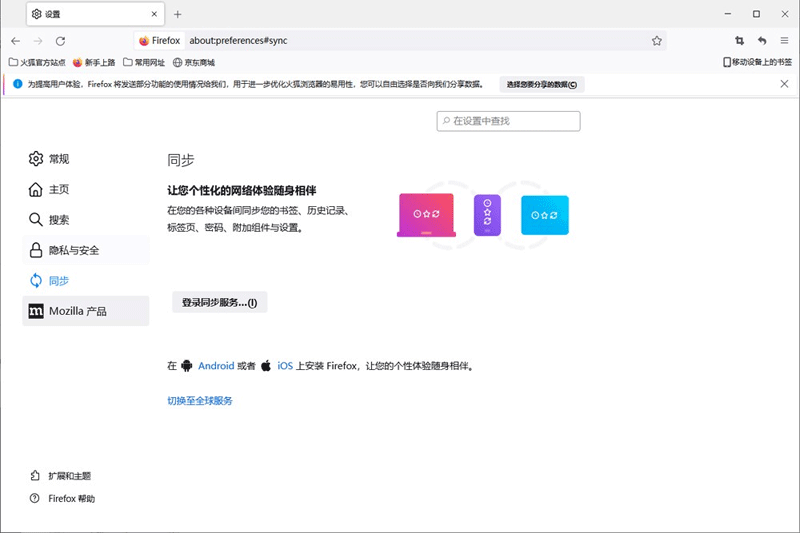Click the reload page icon
Screen dimensions: 800x533
point(60,41)
